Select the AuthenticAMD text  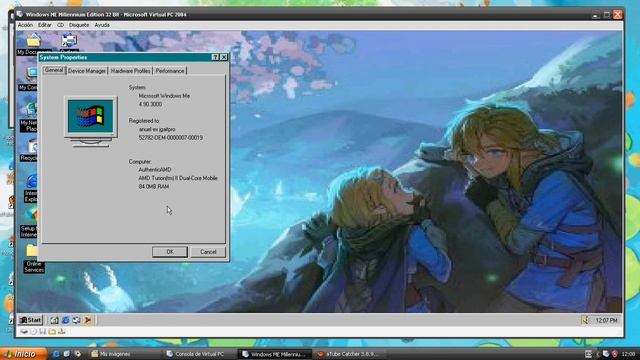(x=155, y=169)
